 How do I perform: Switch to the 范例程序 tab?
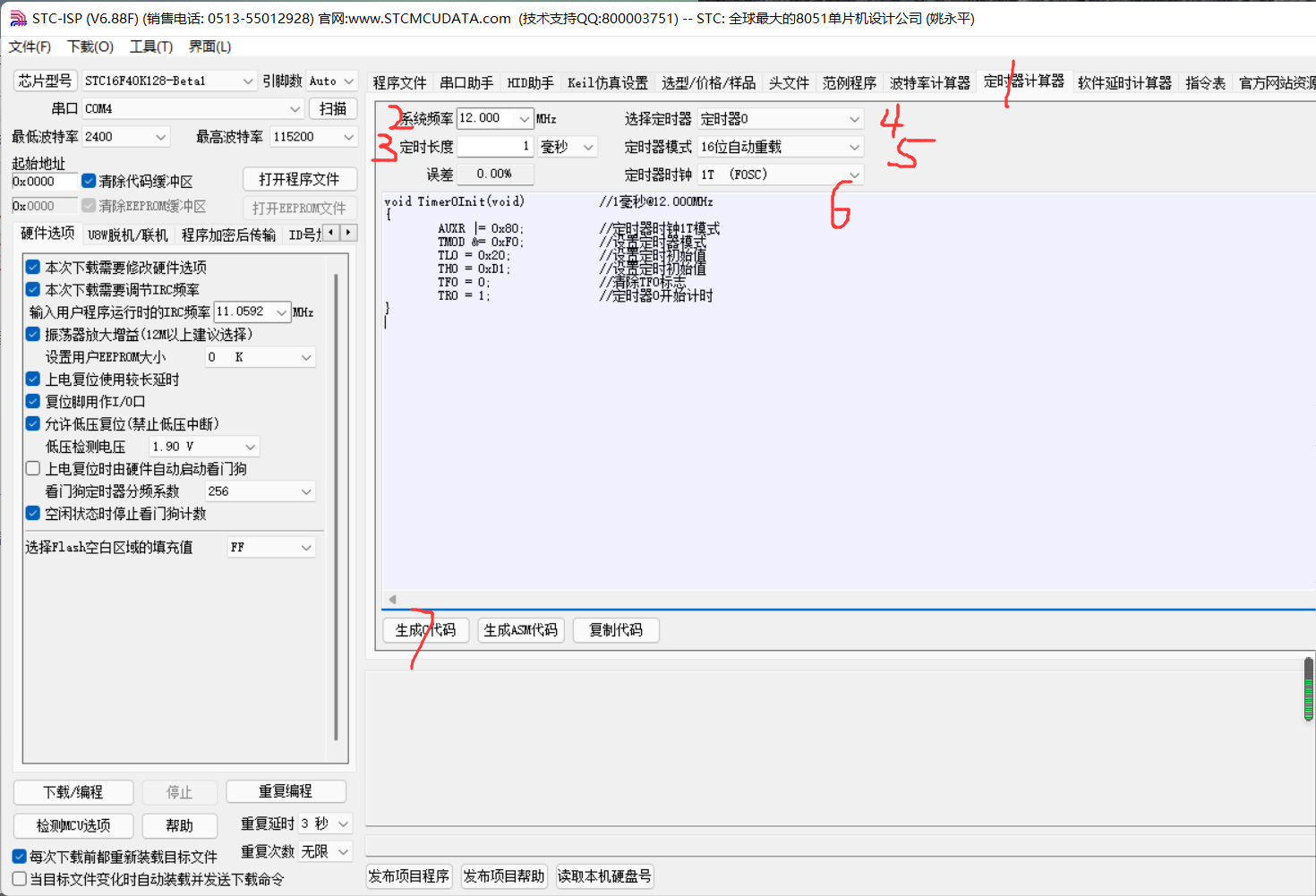point(849,83)
